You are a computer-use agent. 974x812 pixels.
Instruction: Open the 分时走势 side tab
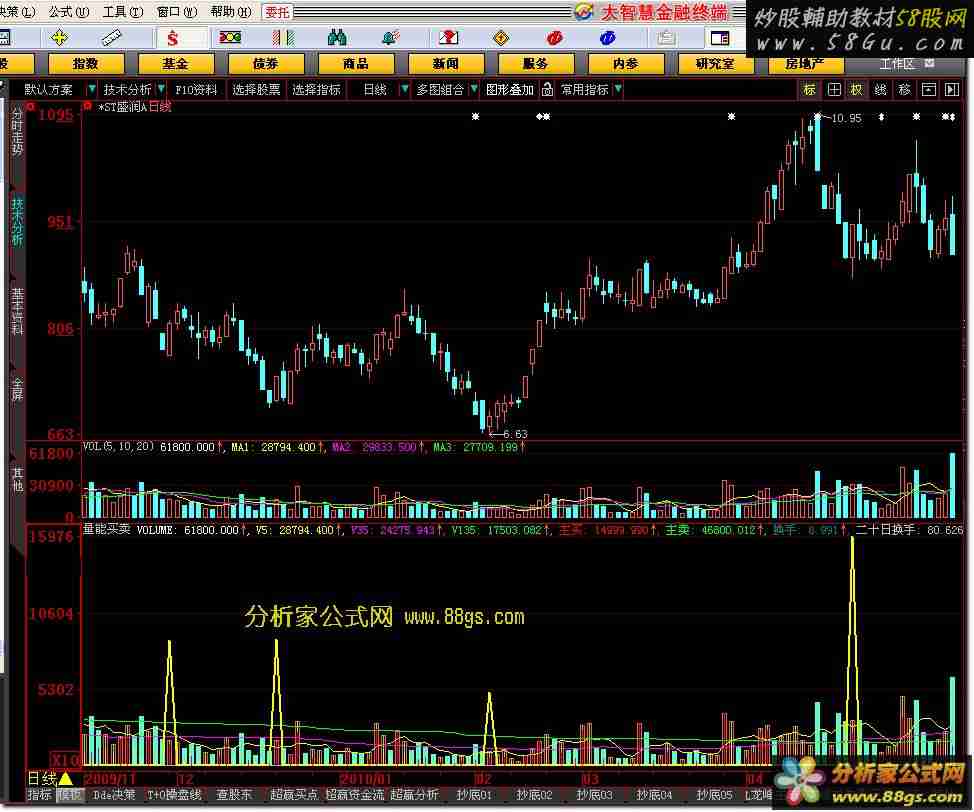point(17,132)
